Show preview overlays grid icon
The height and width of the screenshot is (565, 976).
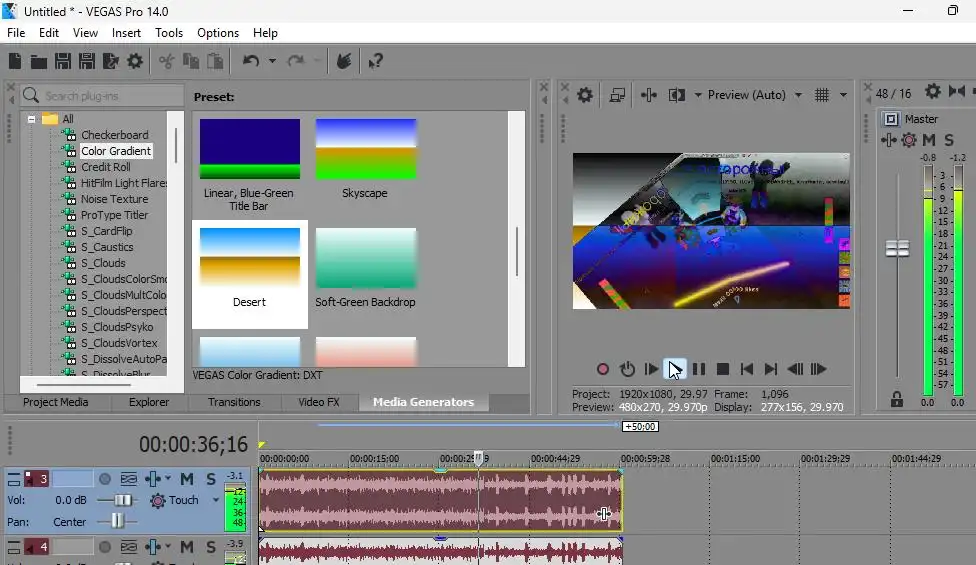coord(822,95)
